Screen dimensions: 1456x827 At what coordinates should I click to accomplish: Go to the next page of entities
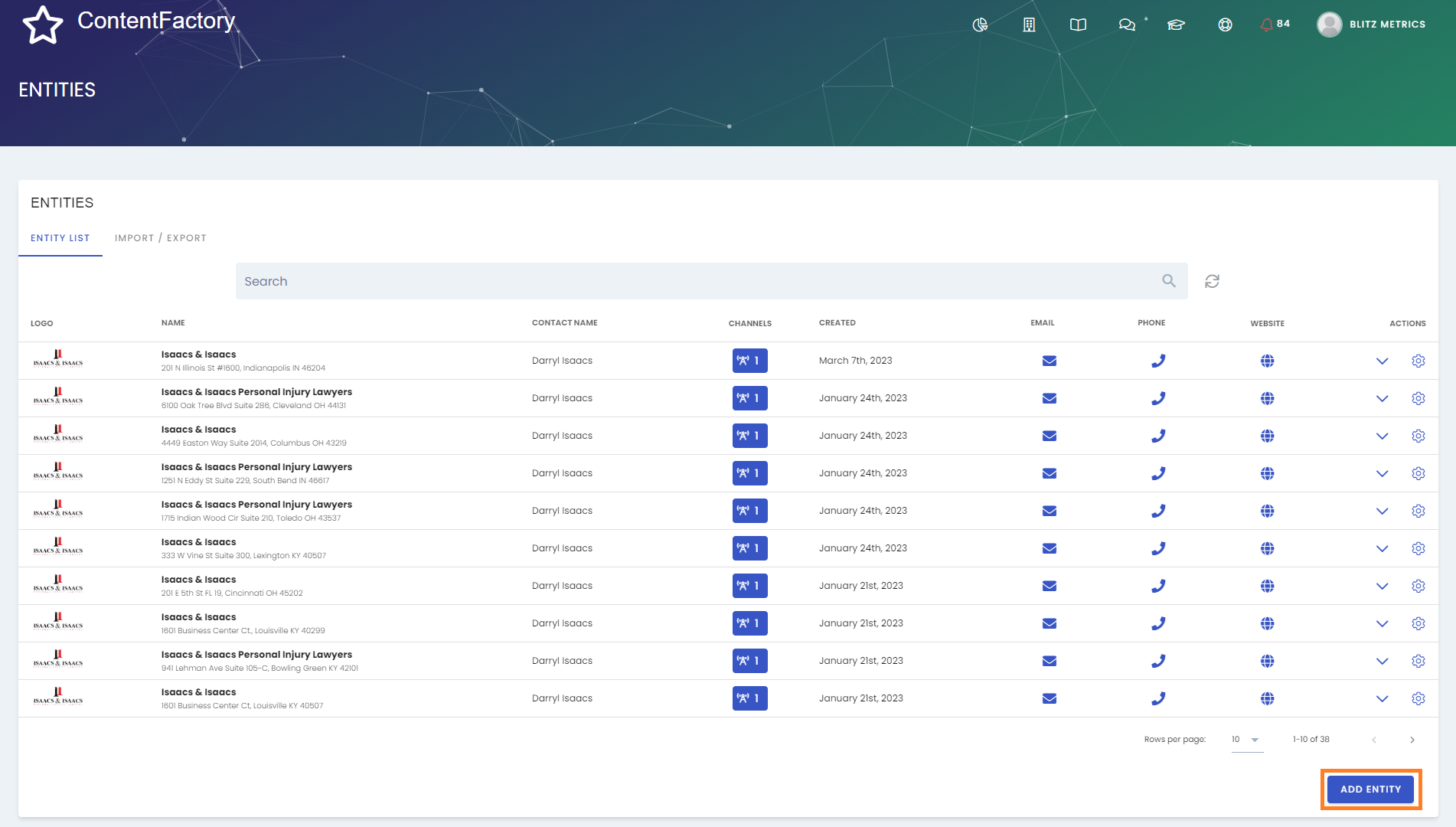point(1412,740)
